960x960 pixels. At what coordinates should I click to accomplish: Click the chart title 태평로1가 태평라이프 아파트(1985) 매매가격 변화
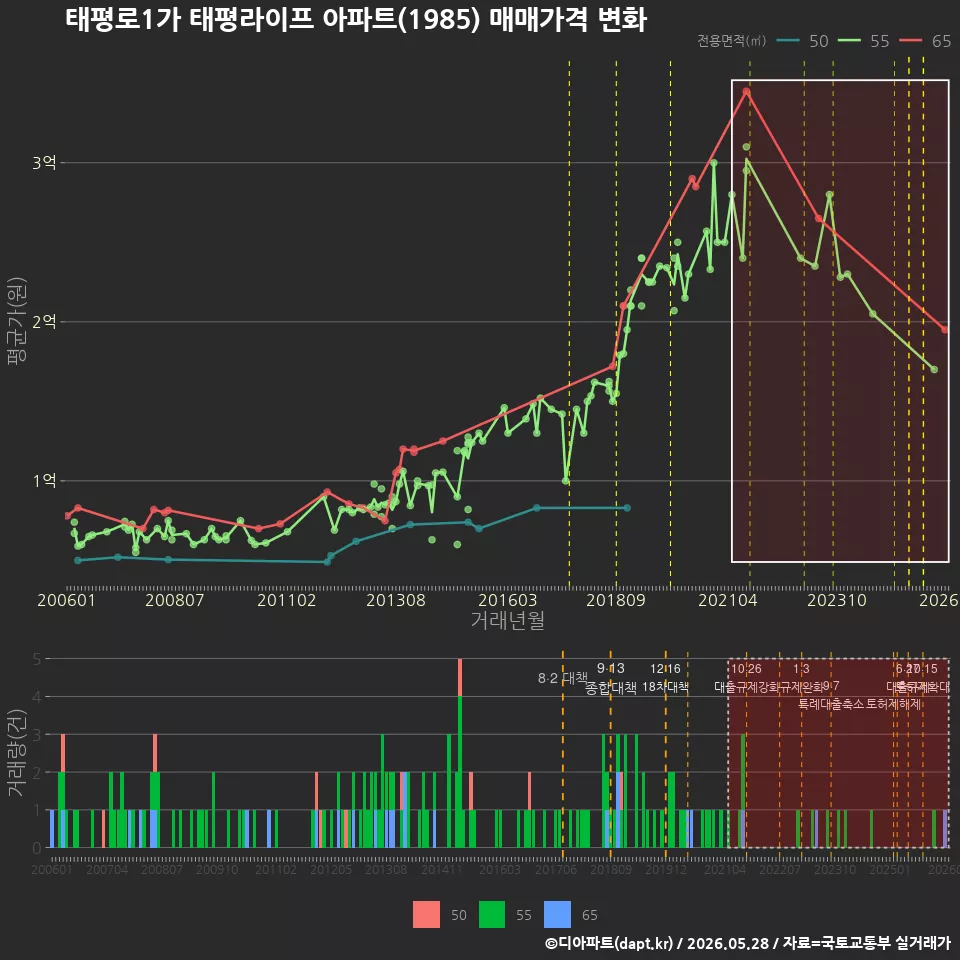tap(356, 20)
